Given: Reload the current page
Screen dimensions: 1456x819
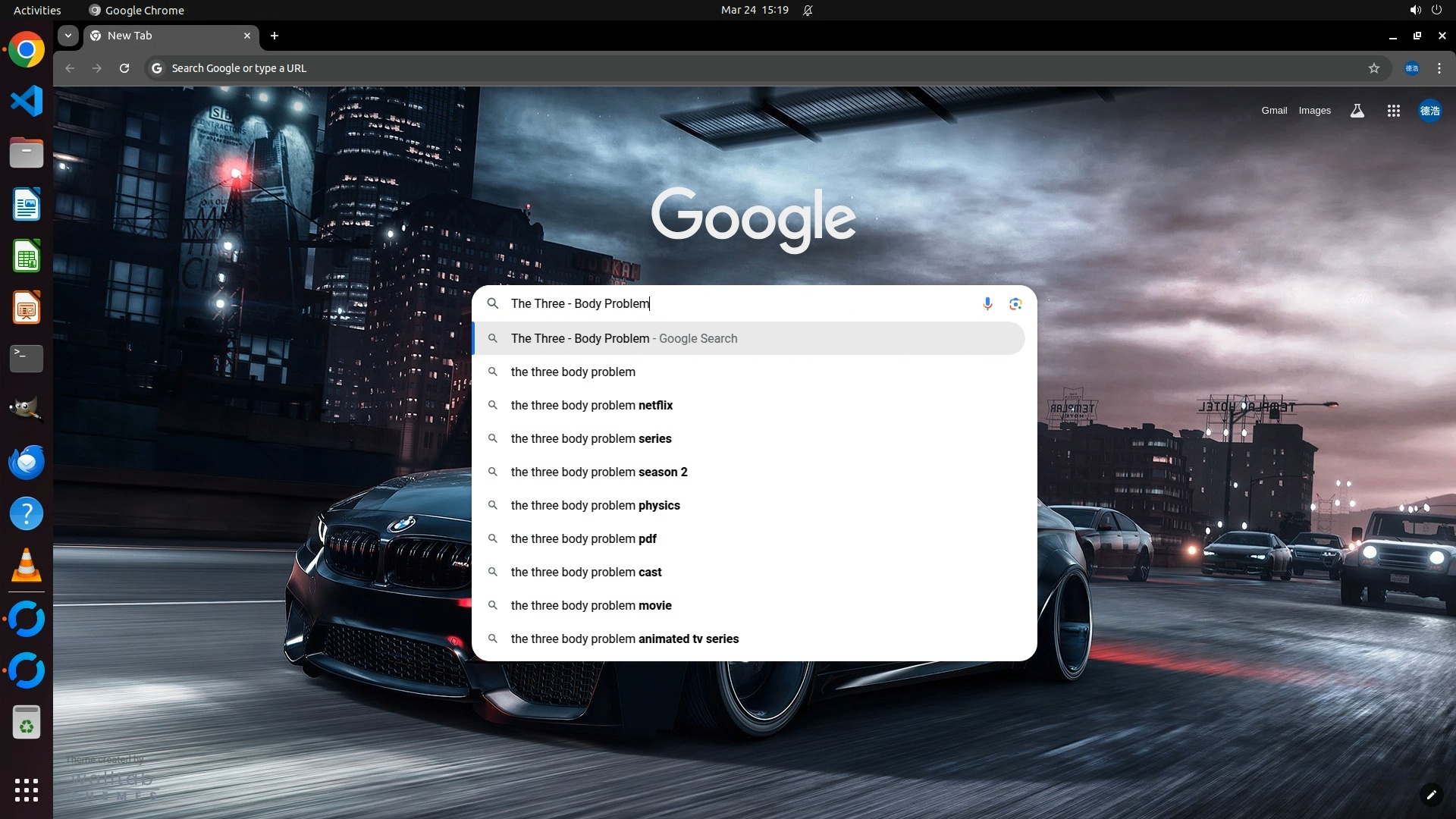Looking at the screenshot, I should pyautogui.click(x=124, y=68).
